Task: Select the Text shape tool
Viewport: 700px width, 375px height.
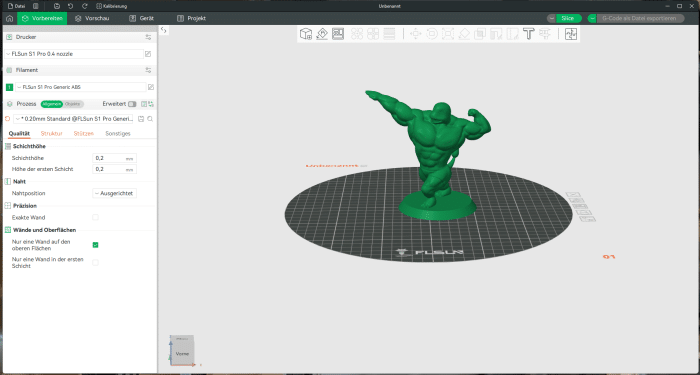Action: pyautogui.click(x=529, y=34)
